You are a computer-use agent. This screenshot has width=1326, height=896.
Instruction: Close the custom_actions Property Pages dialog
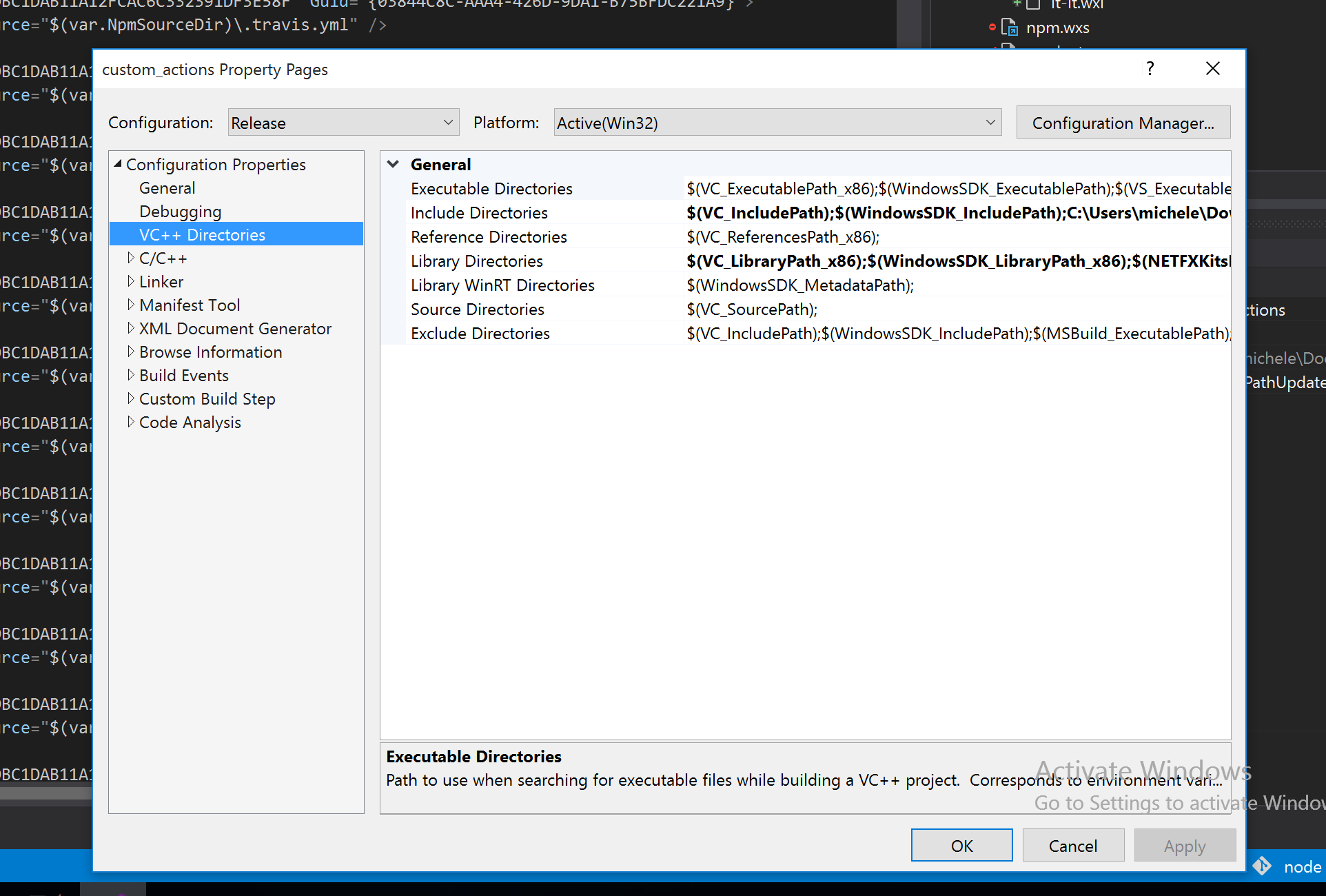[x=1213, y=69]
